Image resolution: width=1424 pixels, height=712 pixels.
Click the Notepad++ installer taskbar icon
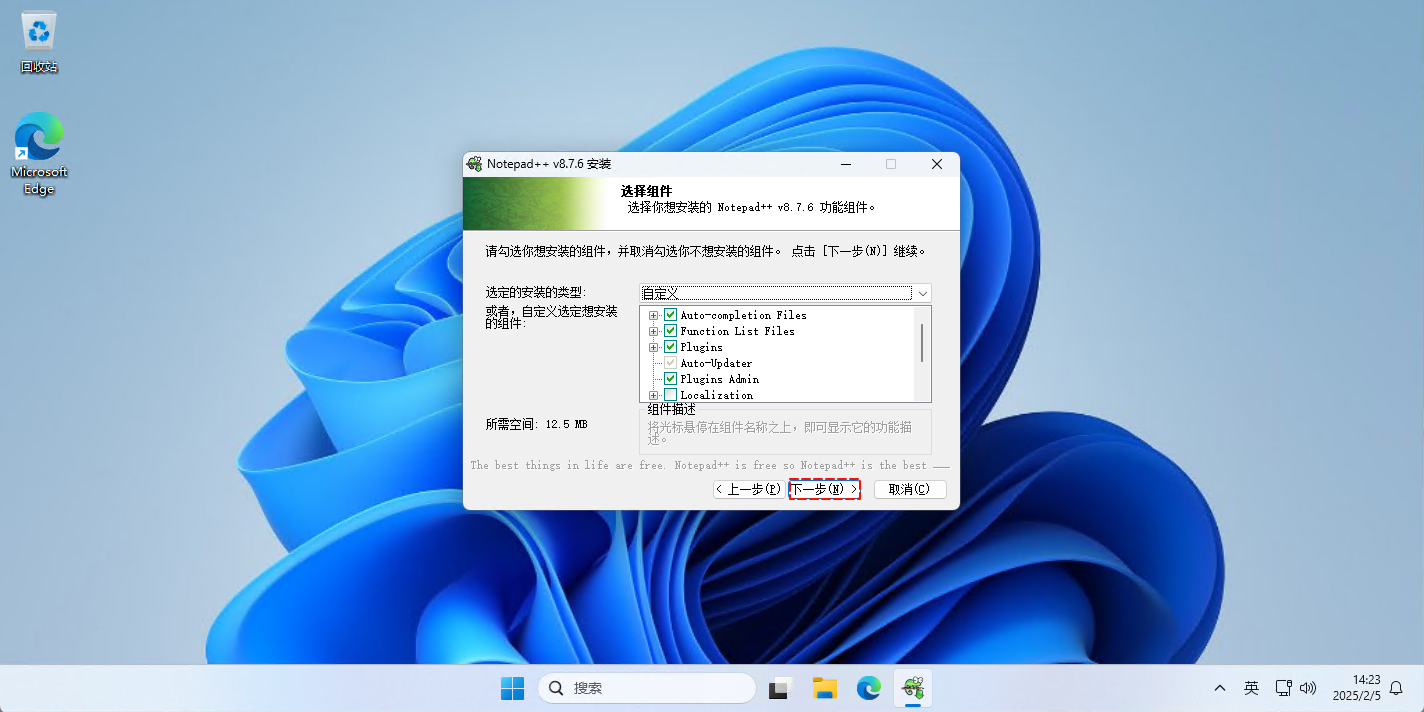912,688
